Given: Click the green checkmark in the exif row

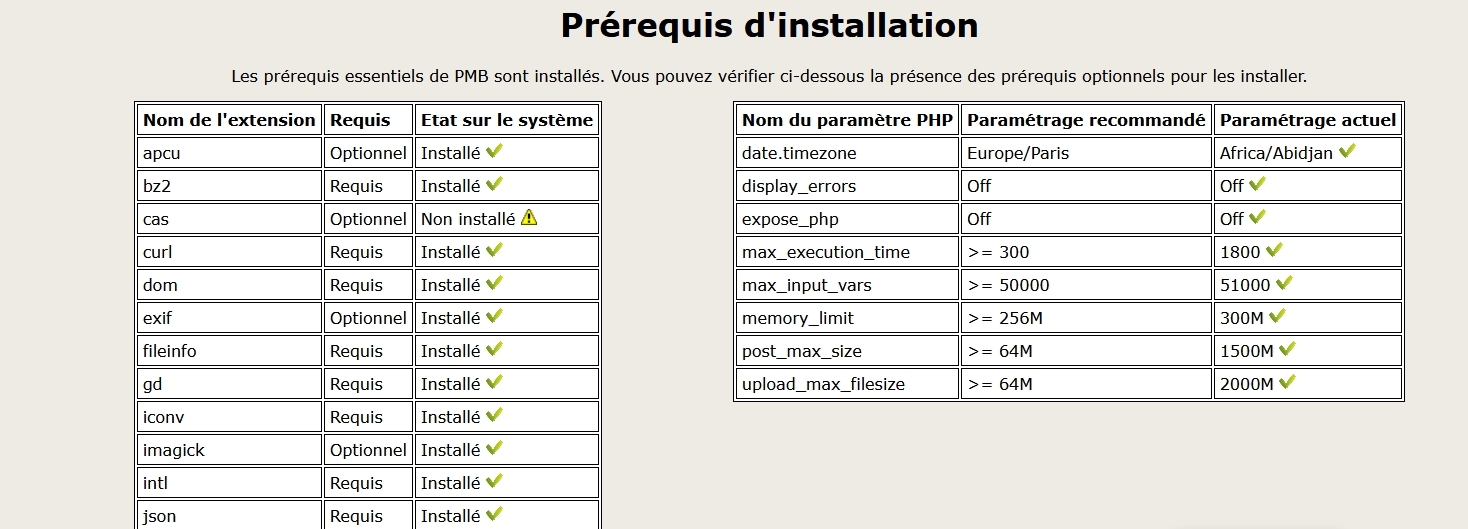Looking at the screenshot, I should point(494,316).
